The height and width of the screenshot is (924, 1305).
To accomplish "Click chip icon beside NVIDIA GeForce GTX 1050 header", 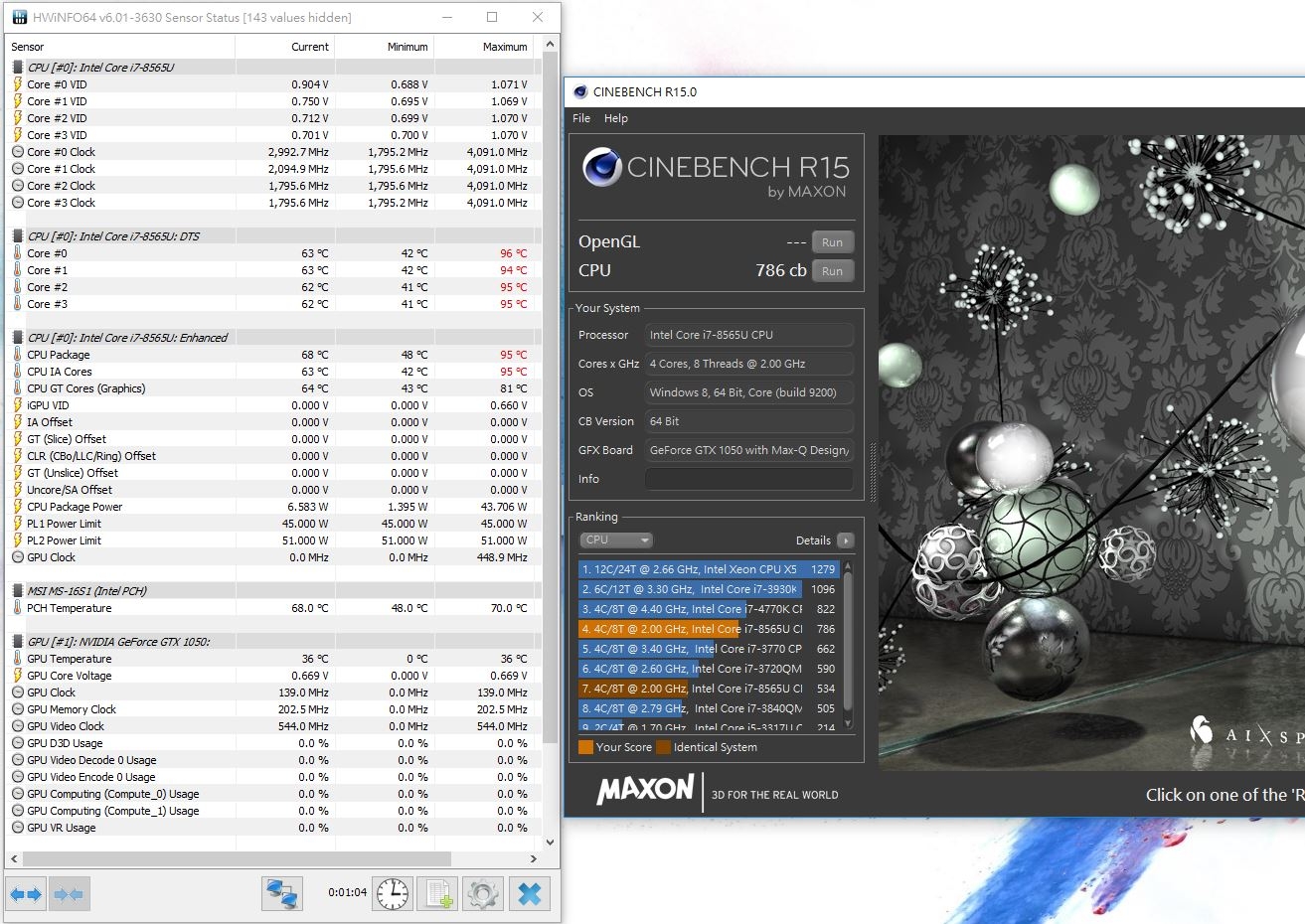I will [x=17, y=642].
